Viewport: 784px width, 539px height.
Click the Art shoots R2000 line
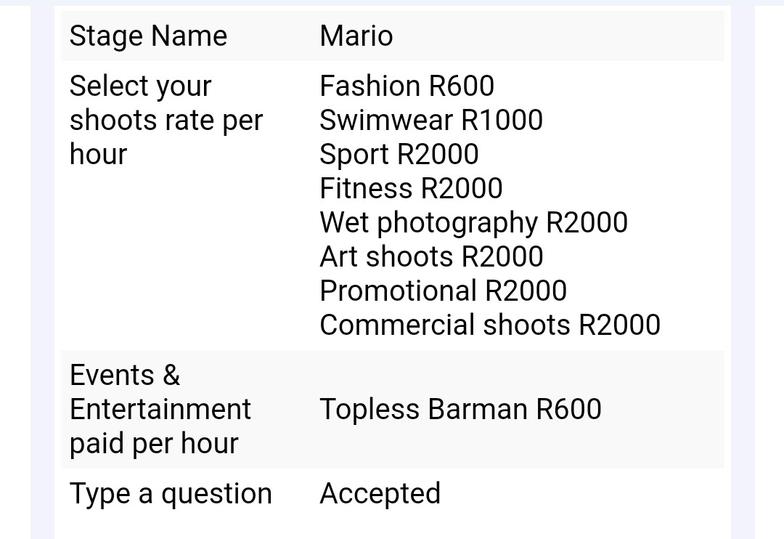click(x=431, y=256)
